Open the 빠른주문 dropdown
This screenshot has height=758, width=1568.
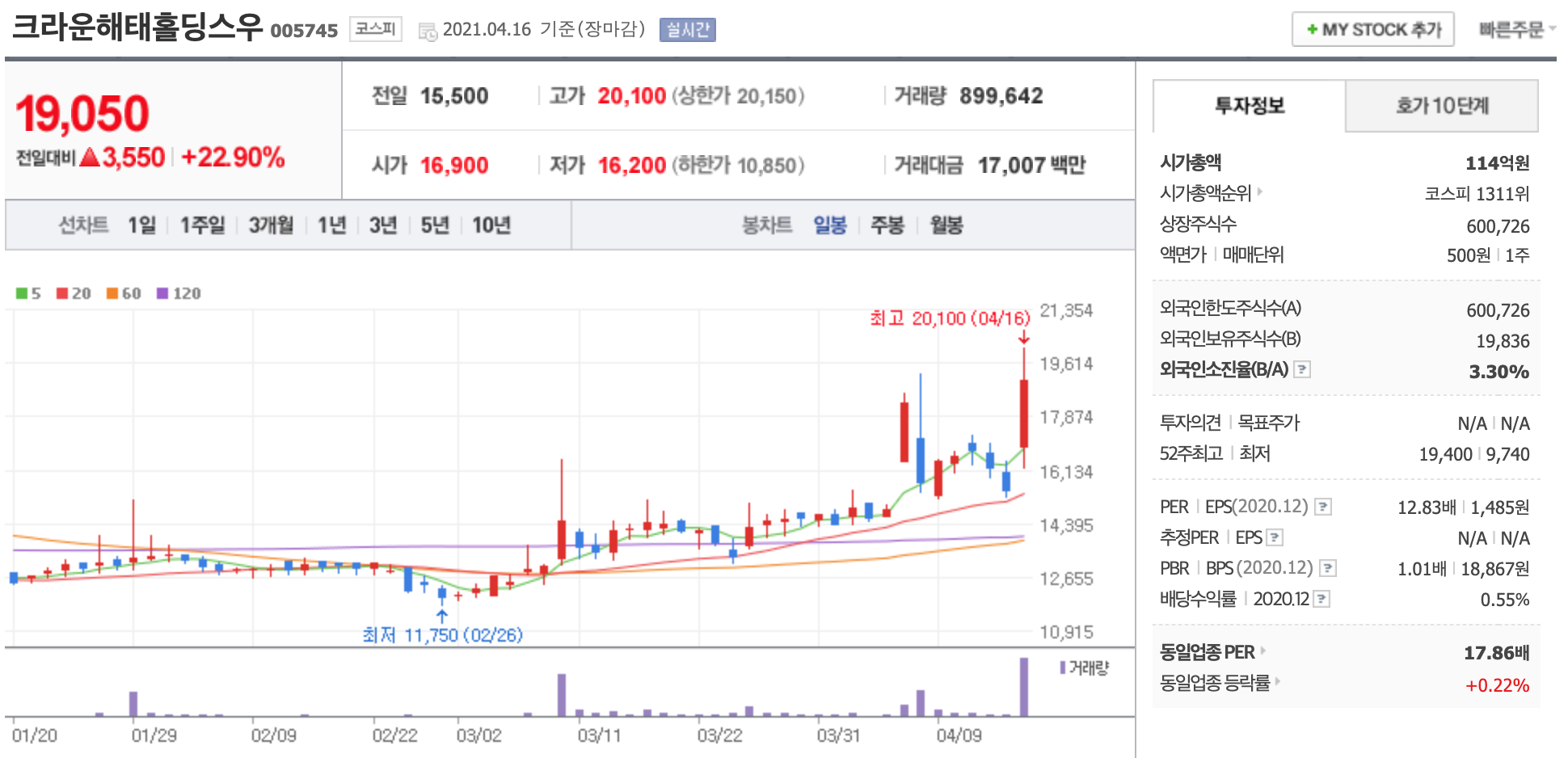click(1516, 29)
